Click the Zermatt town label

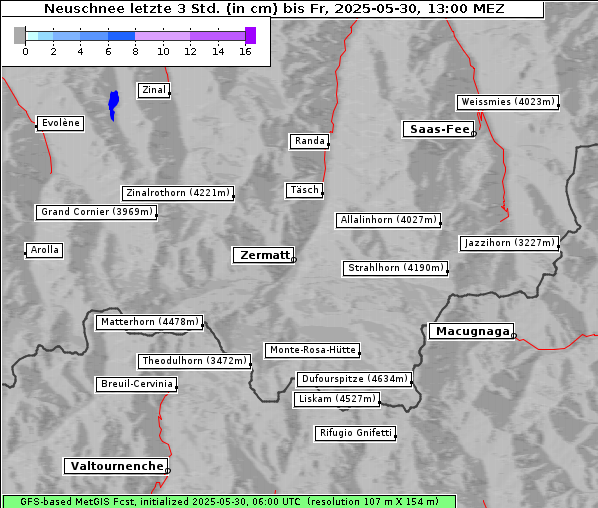coord(263,255)
